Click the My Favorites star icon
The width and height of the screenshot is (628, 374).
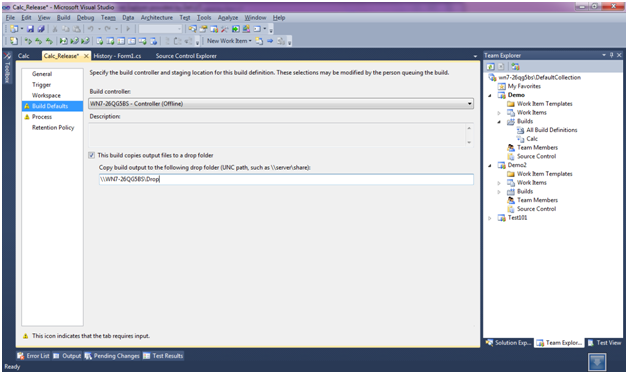click(x=501, y=86)
